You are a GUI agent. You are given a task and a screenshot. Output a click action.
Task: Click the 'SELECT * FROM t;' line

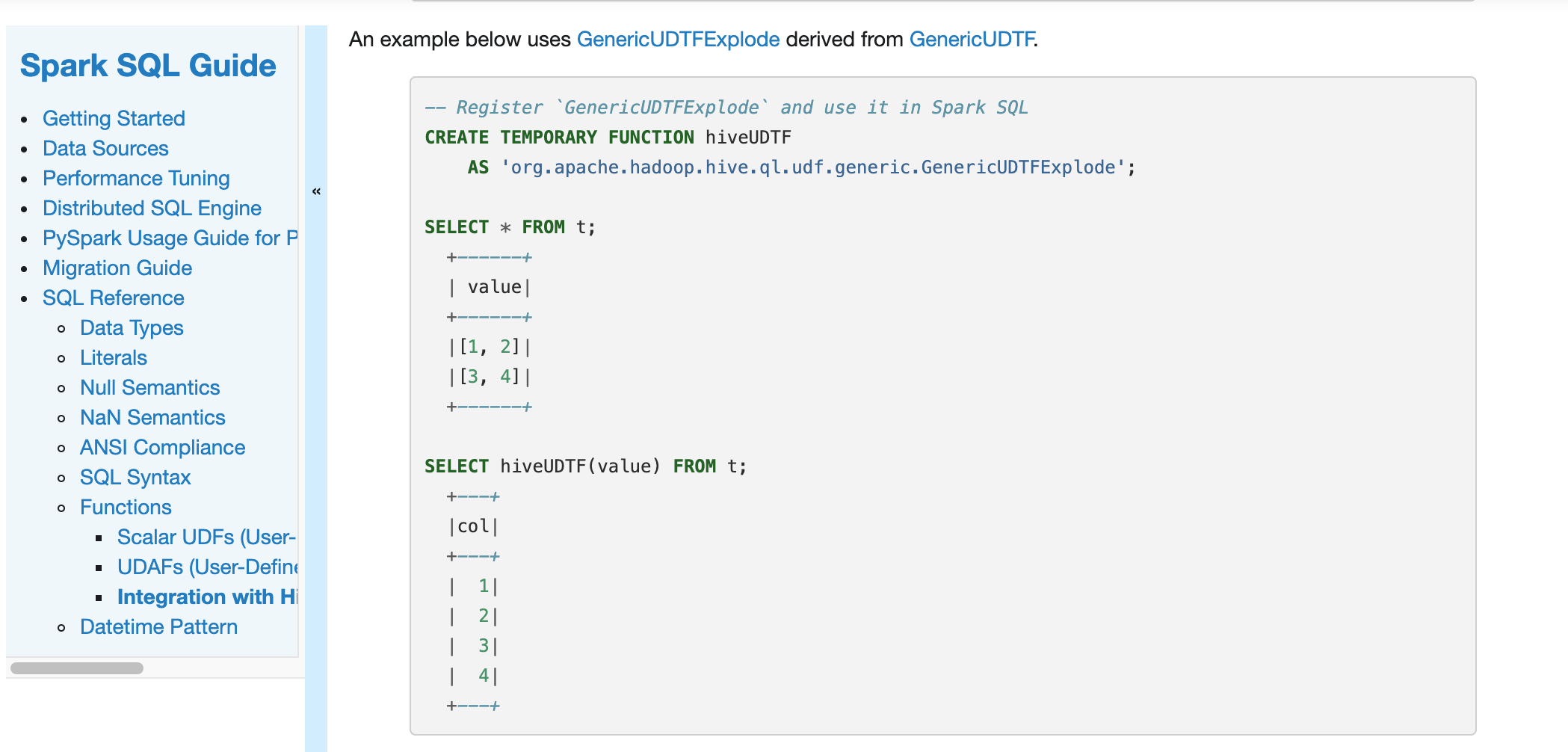pyautogui.click(x=510, y=227)
